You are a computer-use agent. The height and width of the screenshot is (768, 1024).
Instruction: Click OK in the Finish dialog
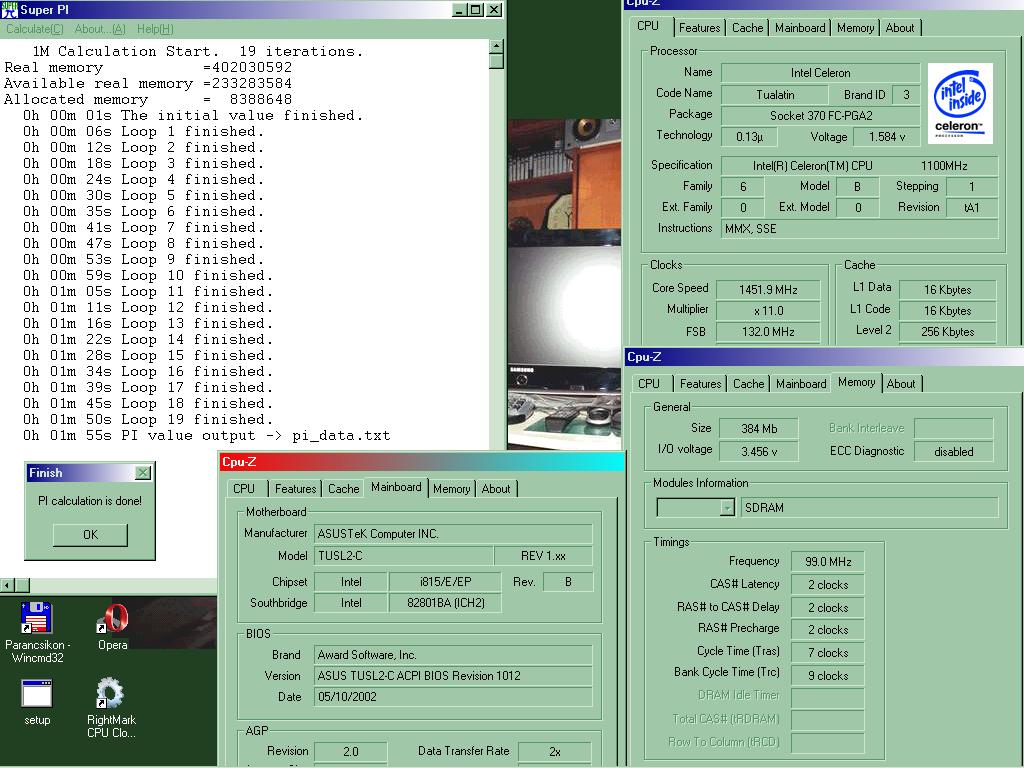tap(90, 535)
